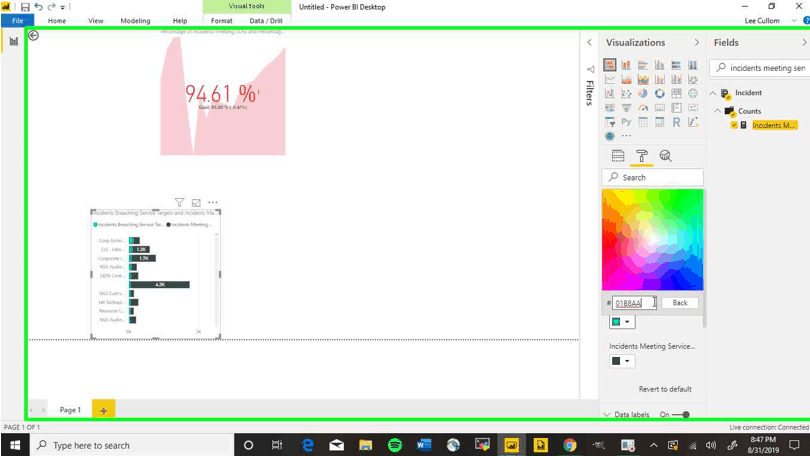Click Revert to default
810x456 pixels.
coord(665,389)
